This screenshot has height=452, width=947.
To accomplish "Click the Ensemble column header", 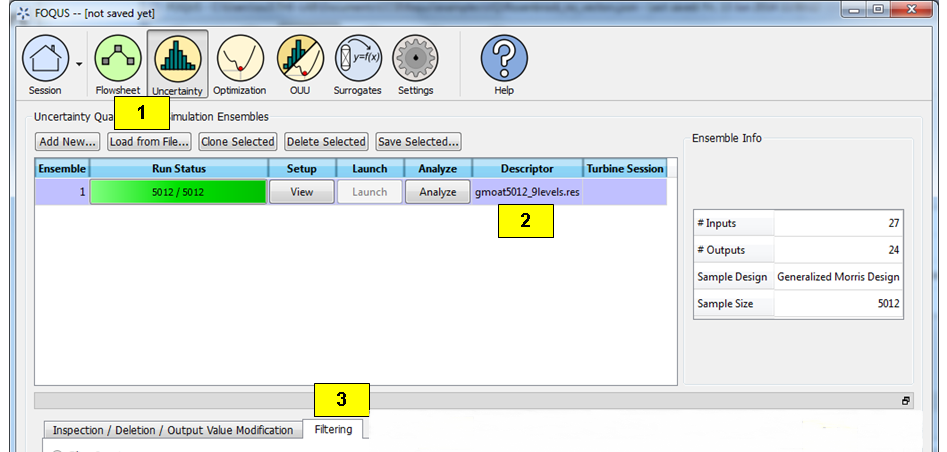I will pyautogui.click(x=62, y=169).
